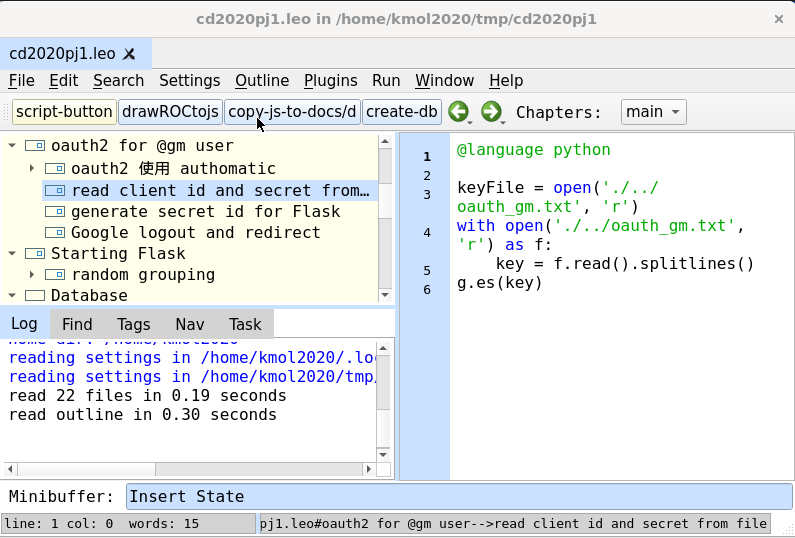Close the cd2020pj1.leo tab
Screen dimensions: 795x538
click(129, 54)
